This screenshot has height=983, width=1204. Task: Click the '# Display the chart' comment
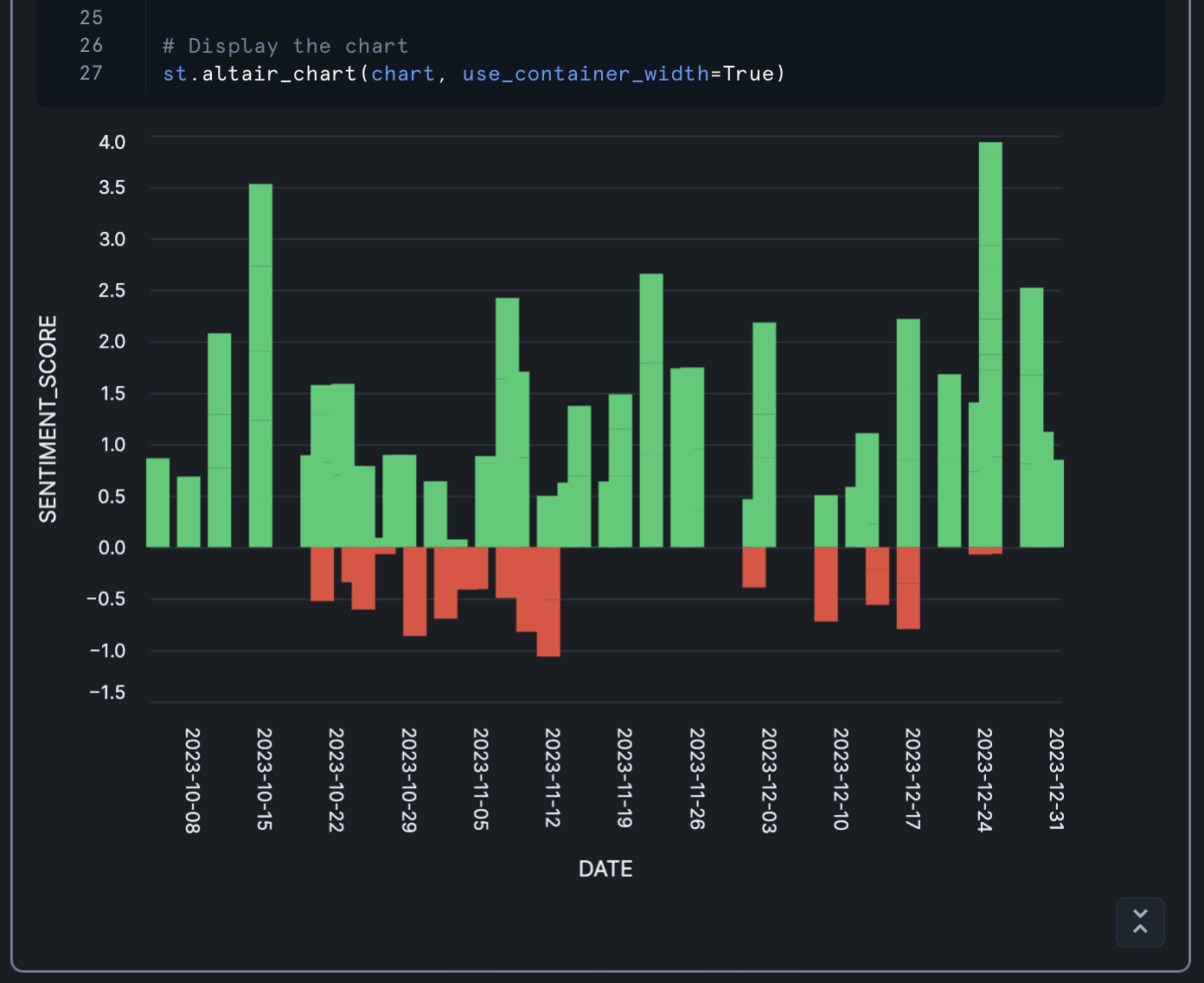[x=285, y=46]
